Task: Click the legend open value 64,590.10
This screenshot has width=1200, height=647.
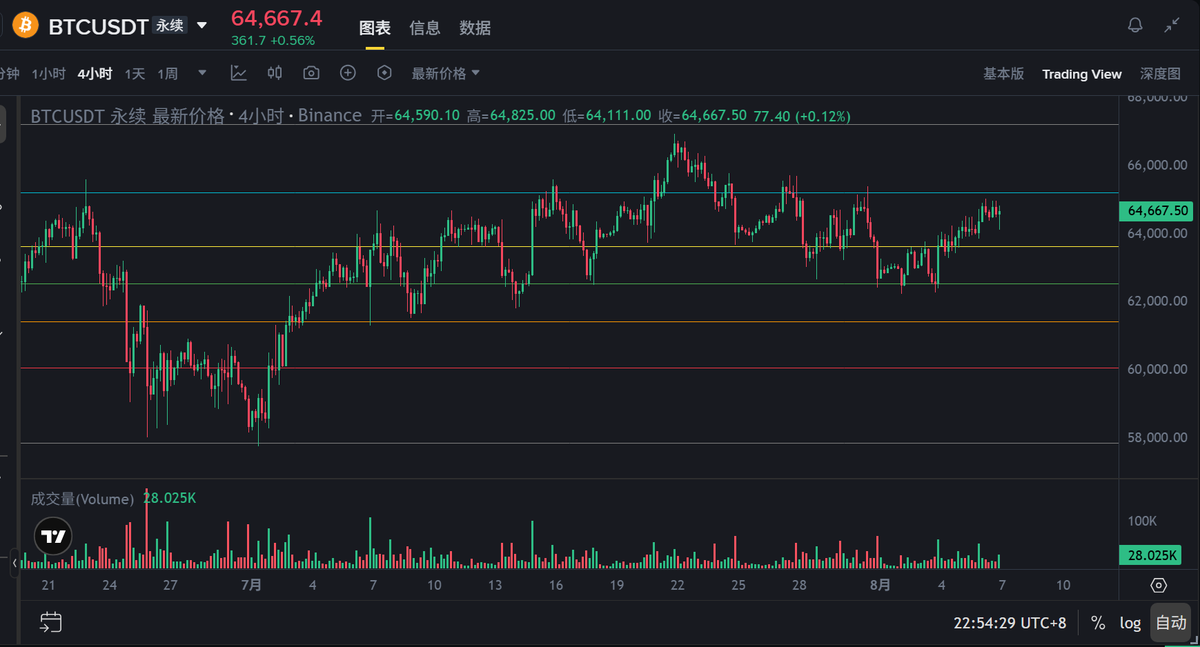Action: [427, 116]
